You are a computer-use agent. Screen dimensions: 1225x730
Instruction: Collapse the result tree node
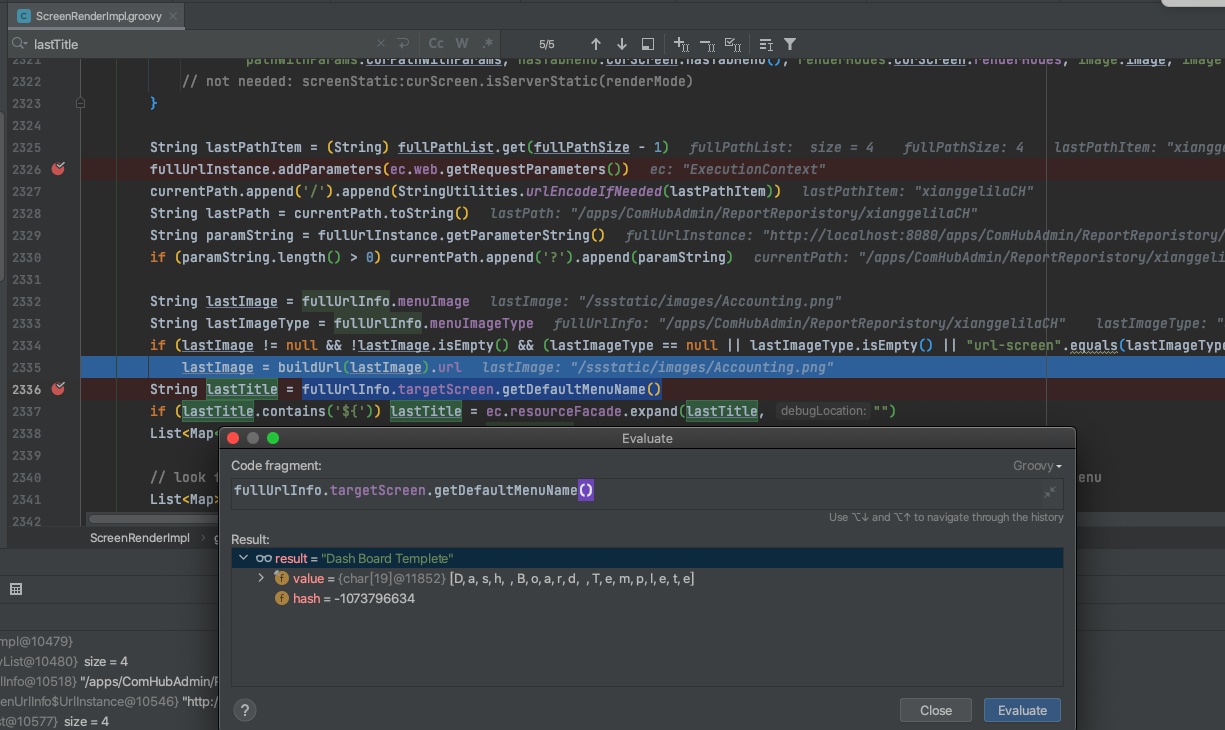[243, 558]
